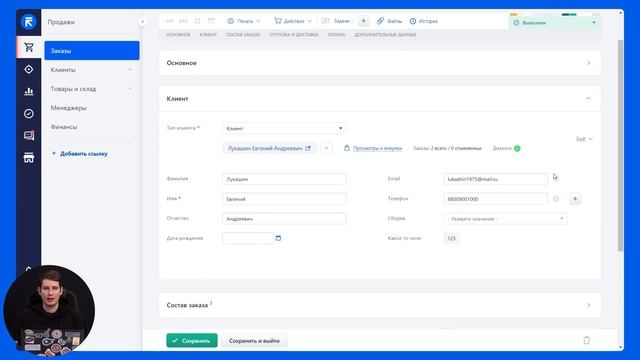Click the 123 value field
Image resolution: width=640 pixels, height=360 pixels.
[451, 238]
